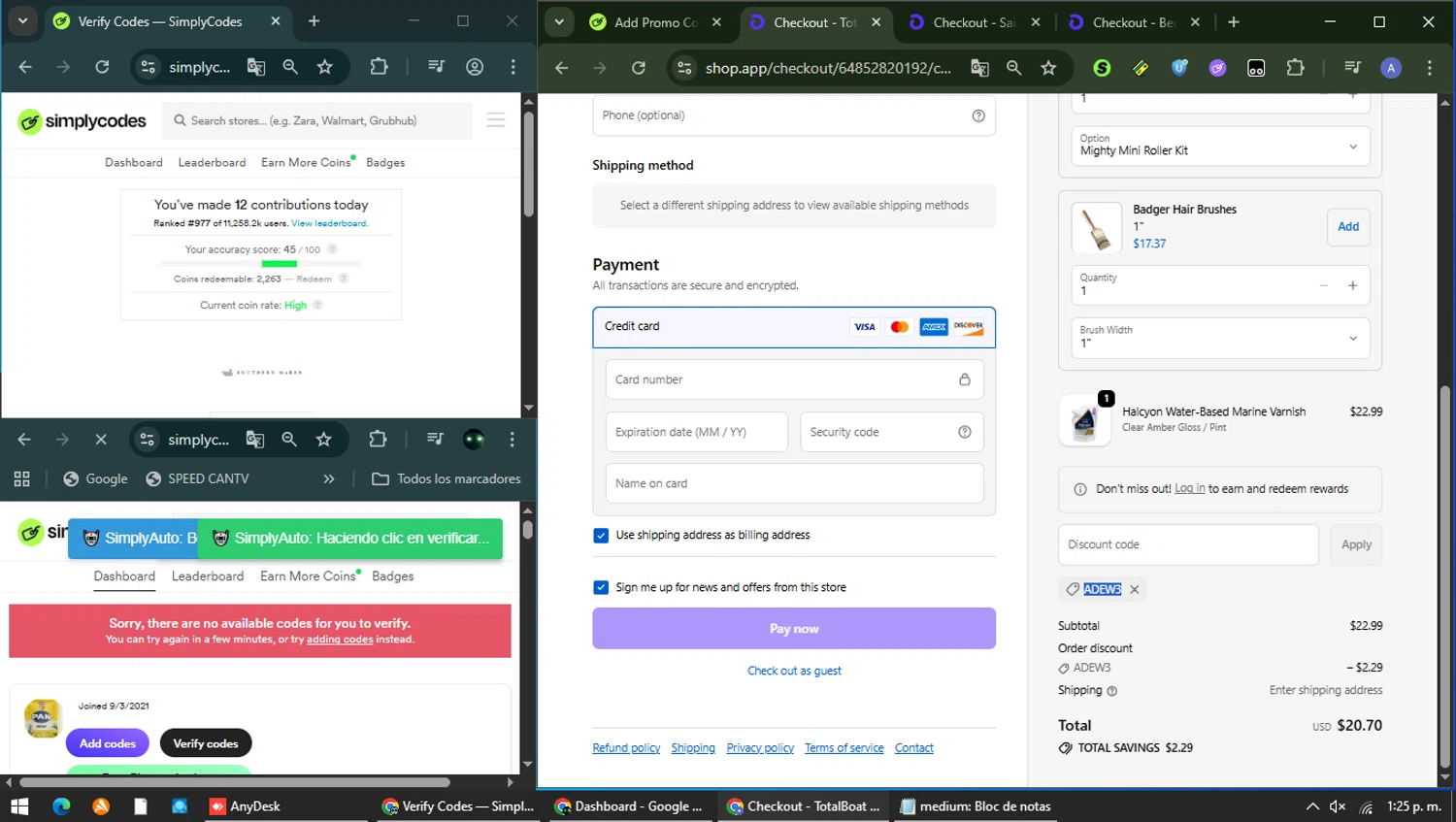
Task: Apply the discount code with Apply button
Action: (x=1356, y=544)
